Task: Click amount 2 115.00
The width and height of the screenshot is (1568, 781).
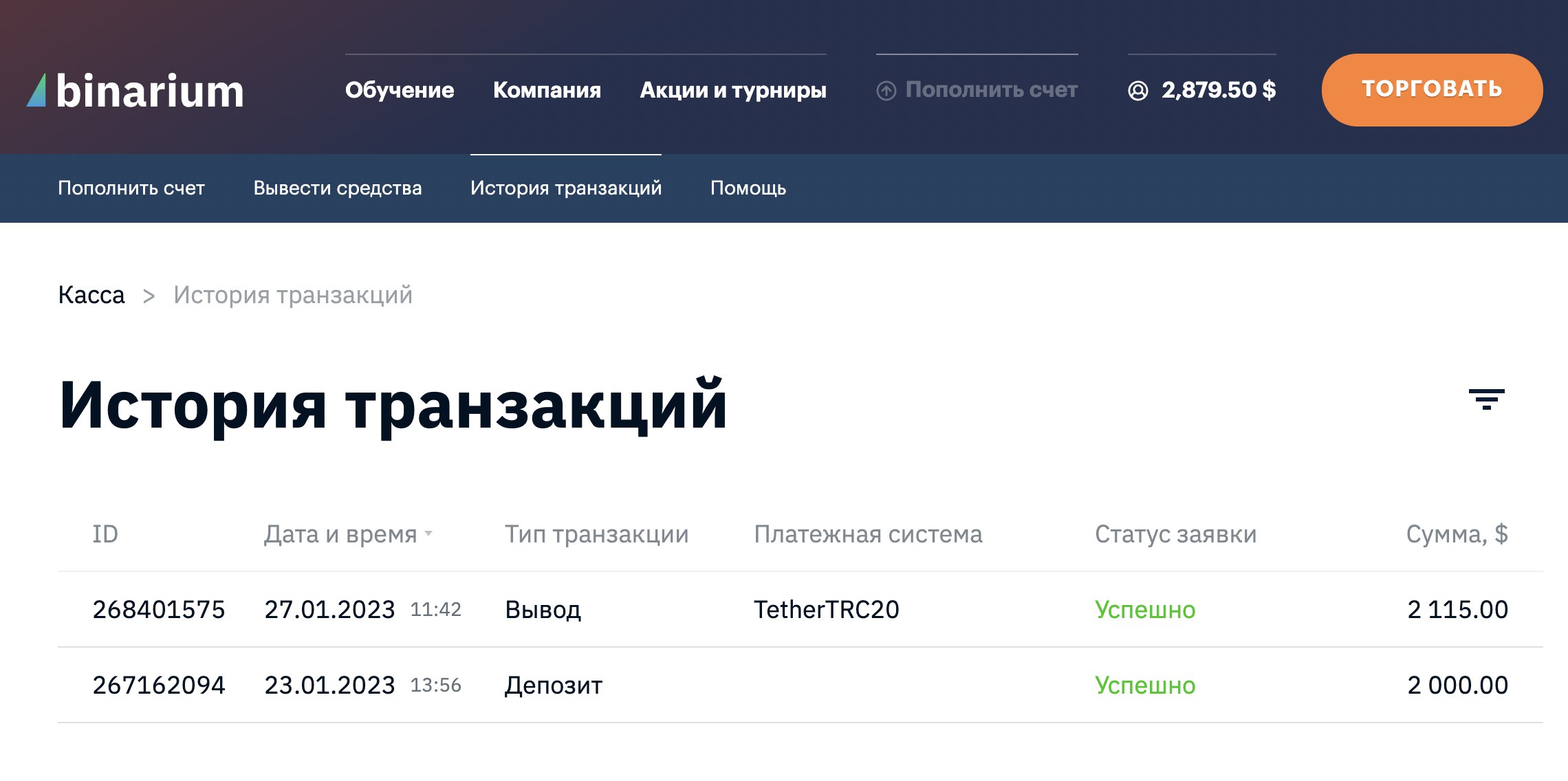Action: (x=1457, y=609)
